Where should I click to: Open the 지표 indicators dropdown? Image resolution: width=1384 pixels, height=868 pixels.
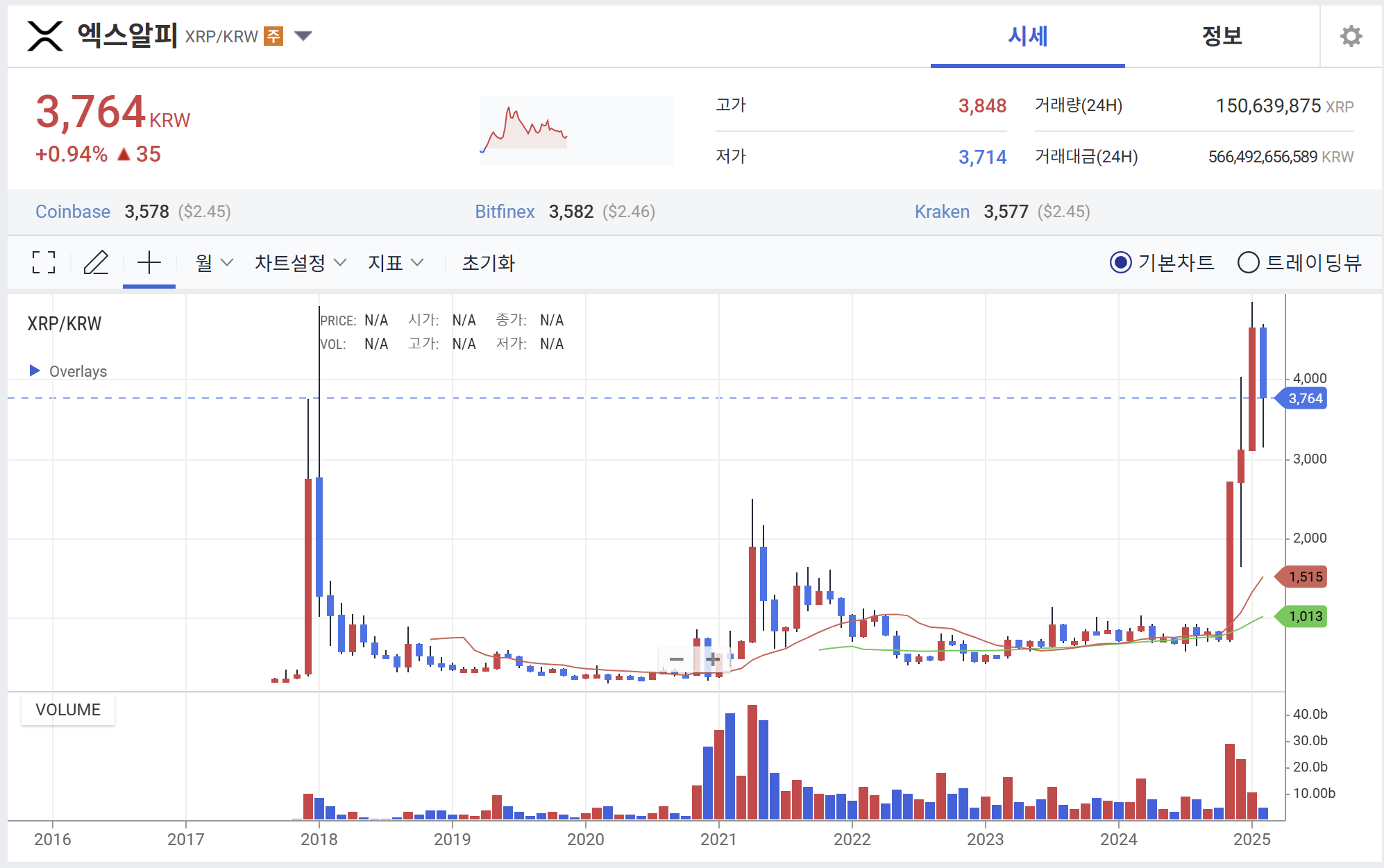tap(395, 262)
